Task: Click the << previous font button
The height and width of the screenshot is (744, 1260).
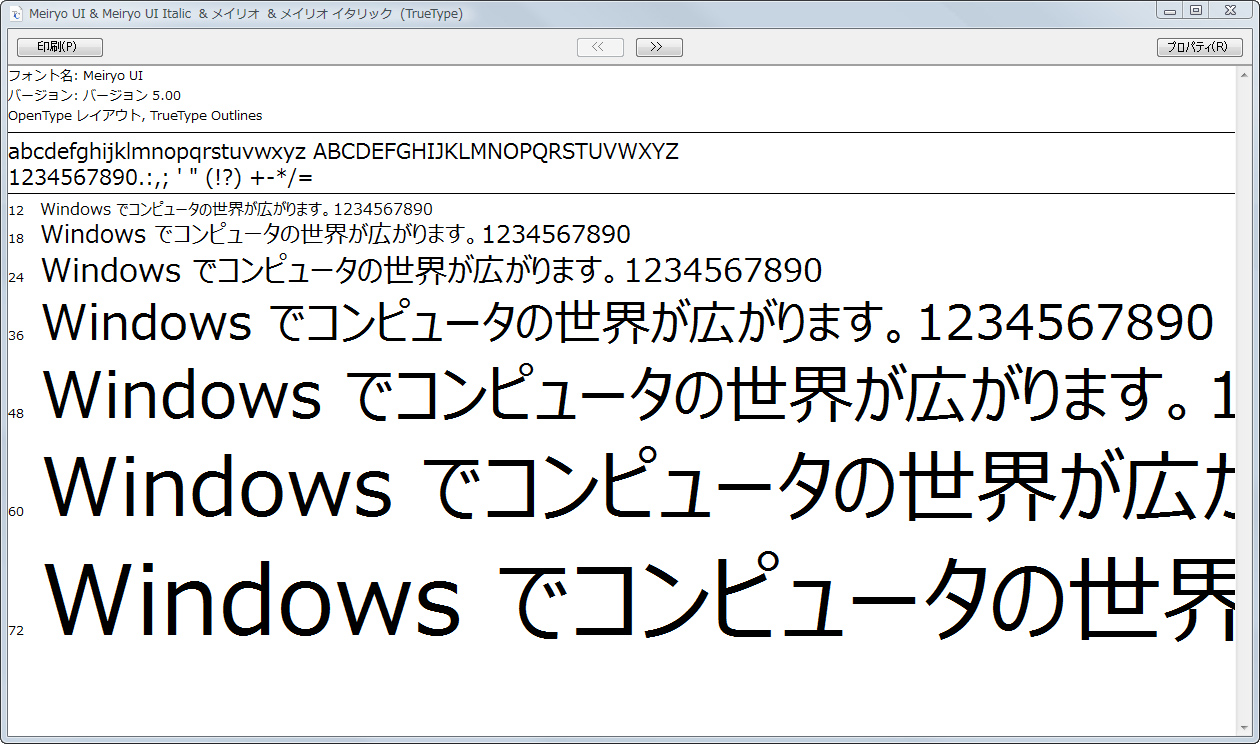Action: point(599,46)
